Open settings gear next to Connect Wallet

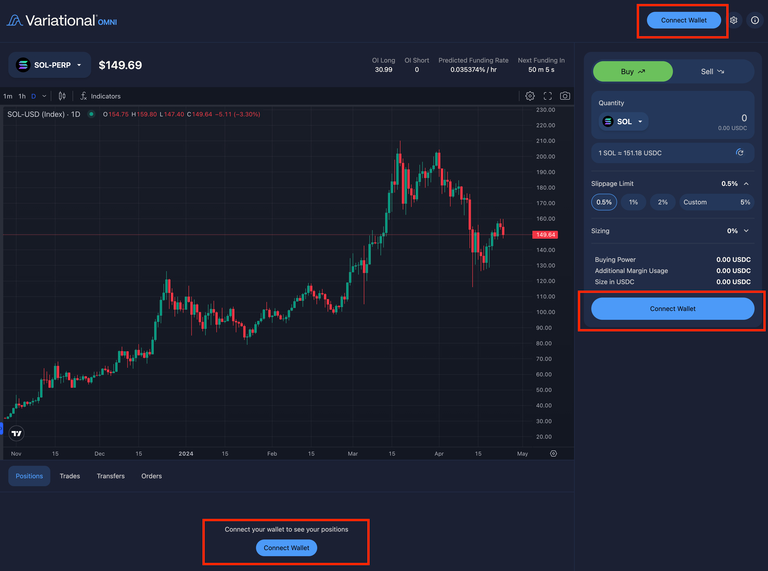(734, 20)
